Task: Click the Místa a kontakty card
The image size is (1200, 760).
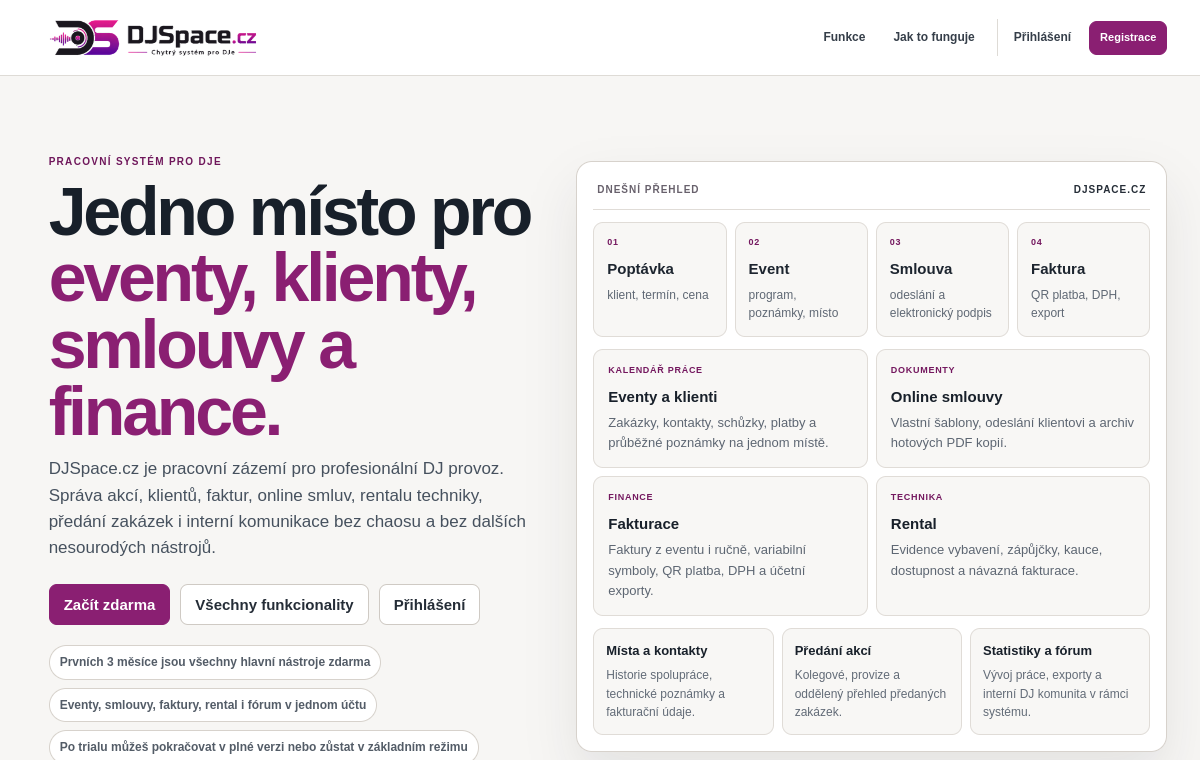Action: (683, 681)
